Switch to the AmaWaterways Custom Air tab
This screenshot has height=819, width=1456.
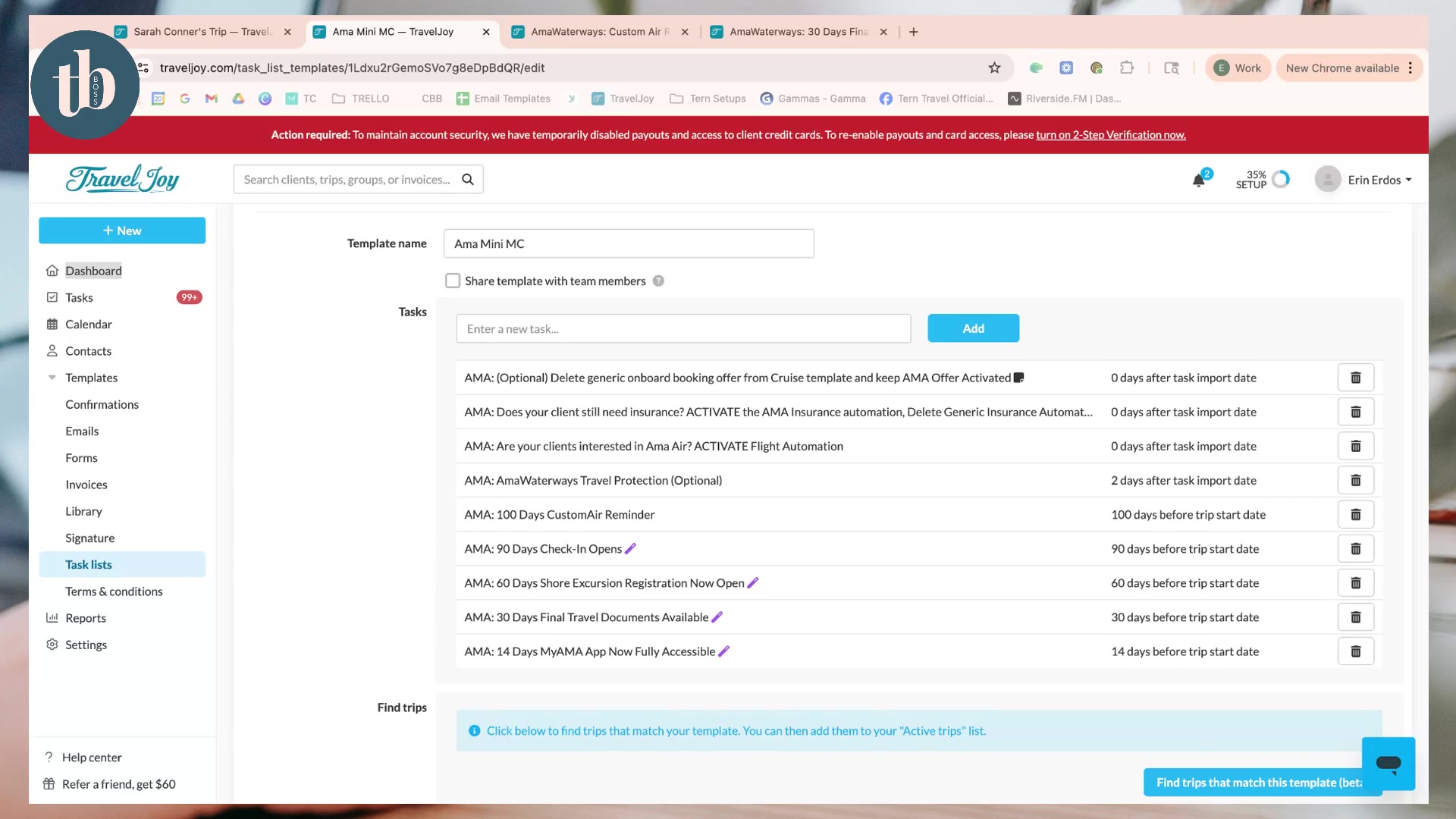[600, 32]
